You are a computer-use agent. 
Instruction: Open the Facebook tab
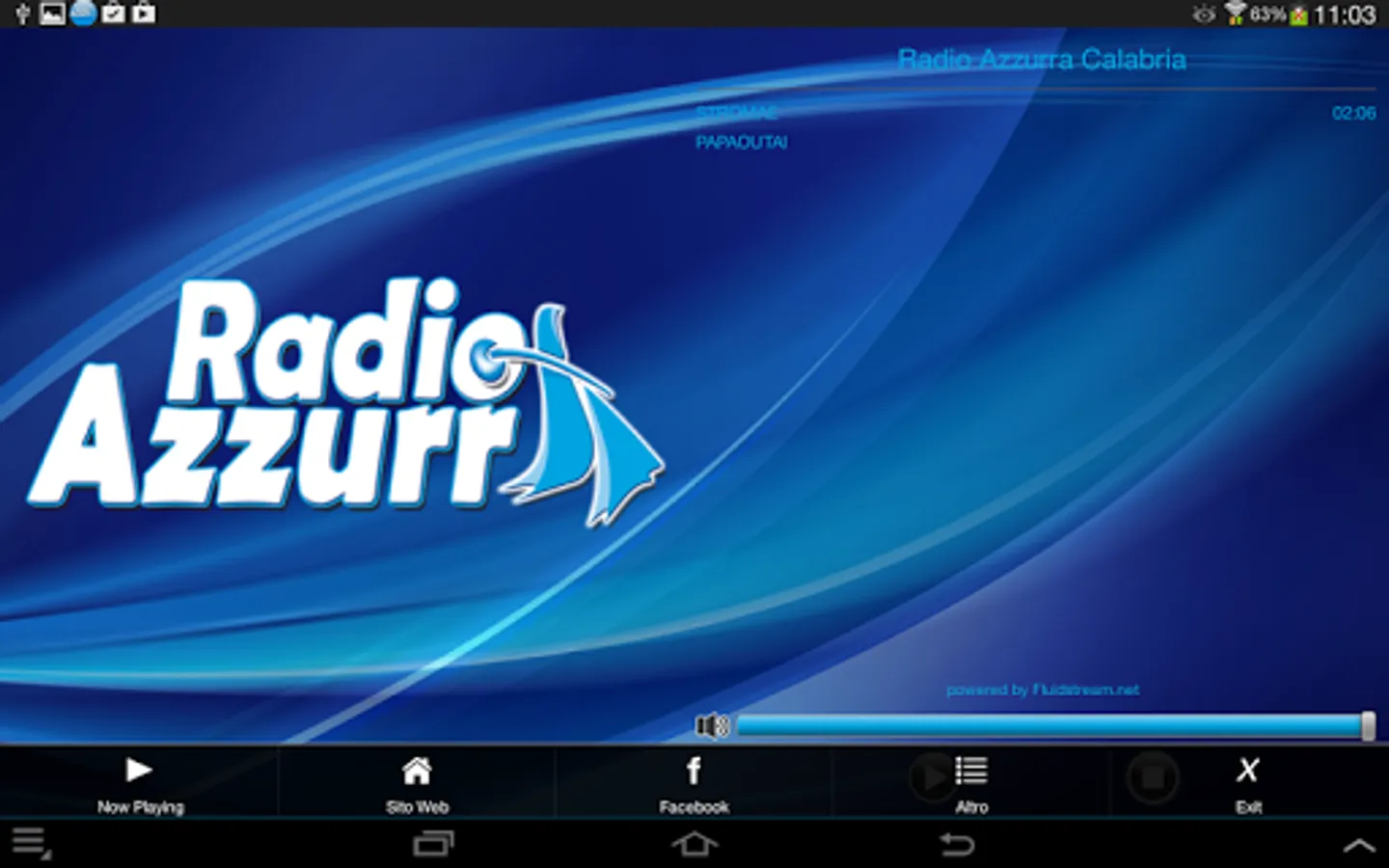tap(694, 783)
